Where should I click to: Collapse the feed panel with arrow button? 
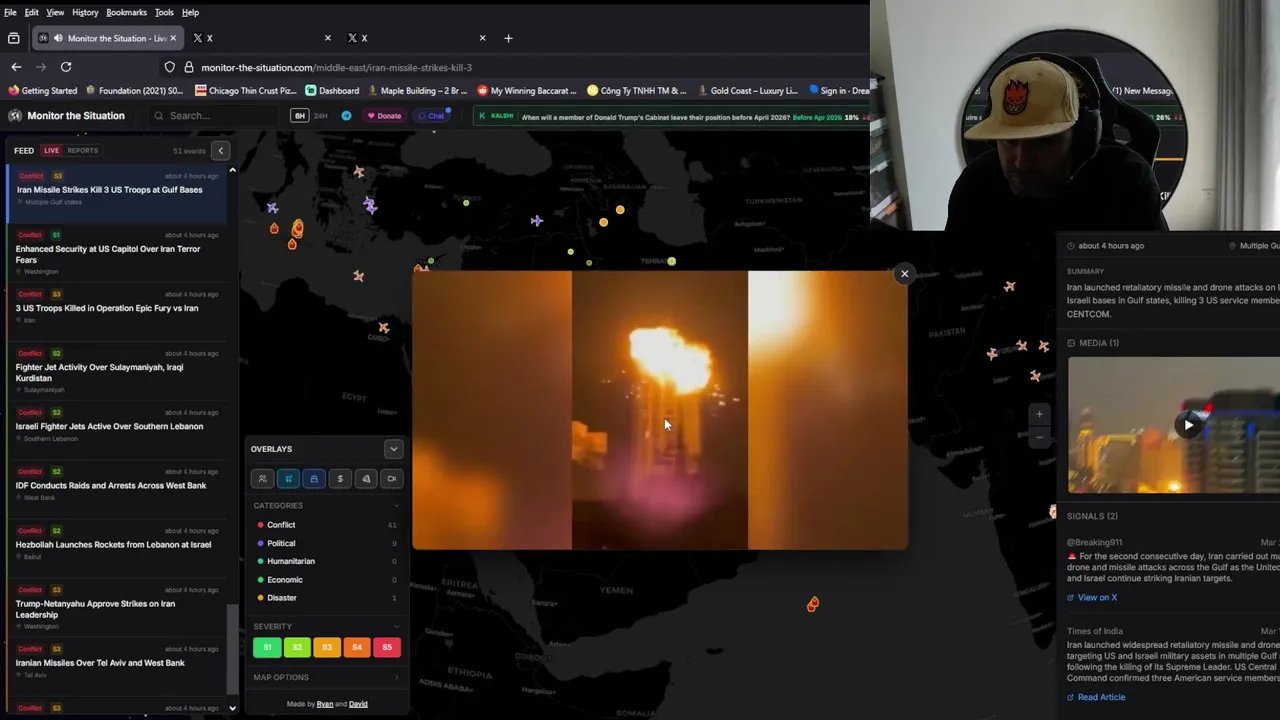click(221, 151)
